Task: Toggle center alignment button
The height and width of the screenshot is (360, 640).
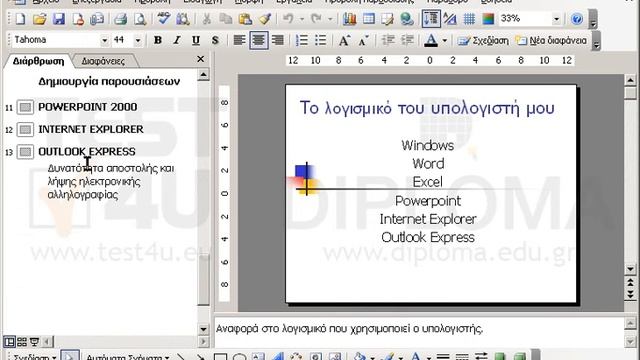Action: 259,40
